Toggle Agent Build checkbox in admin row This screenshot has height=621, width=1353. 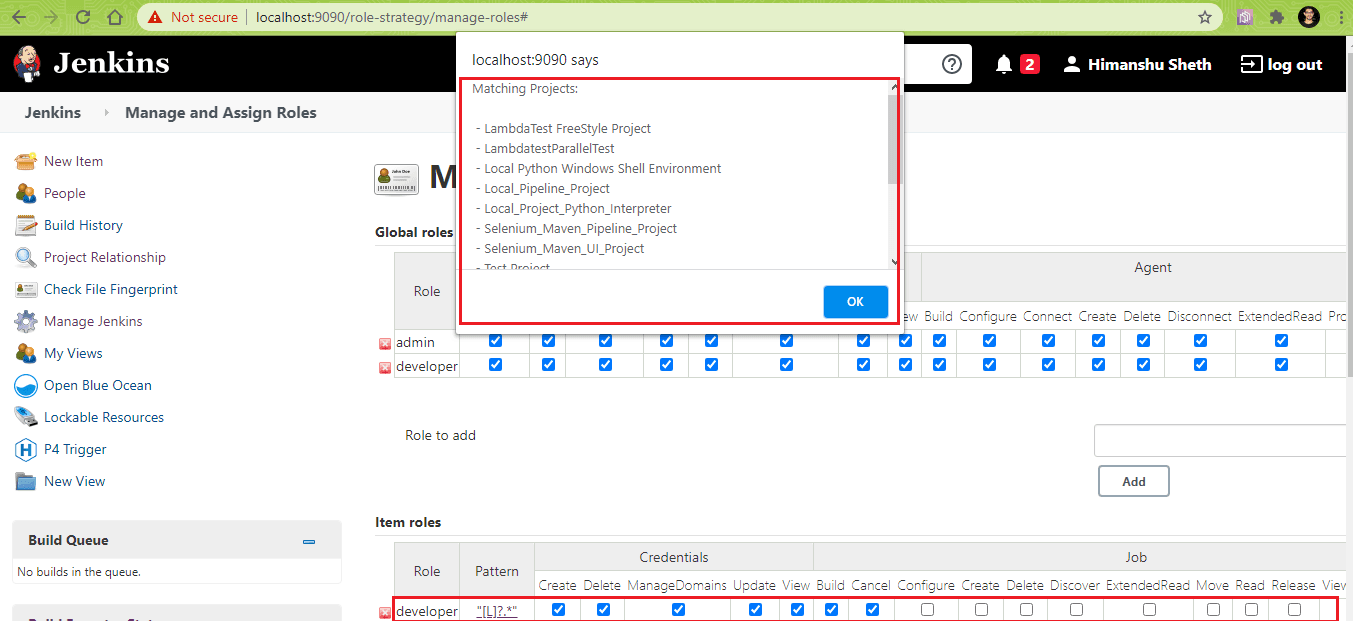939,341
